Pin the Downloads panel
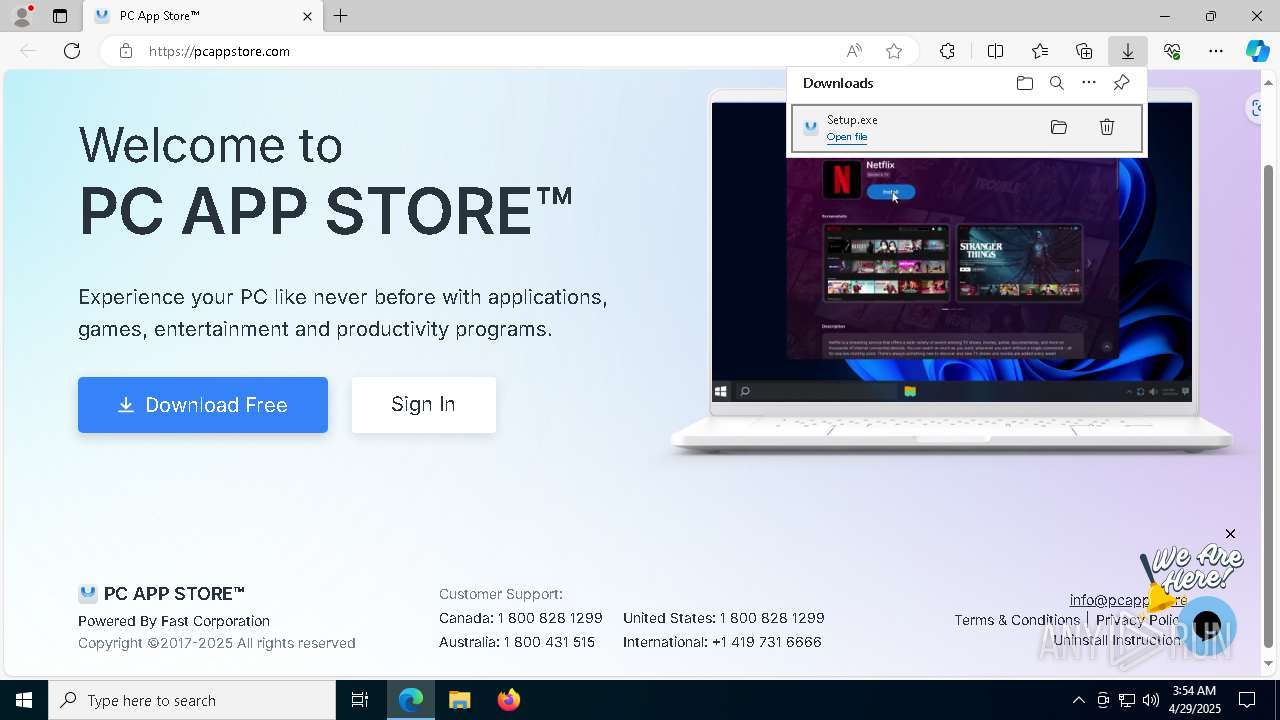1280x720 pixels. (x=1121, y=83)
